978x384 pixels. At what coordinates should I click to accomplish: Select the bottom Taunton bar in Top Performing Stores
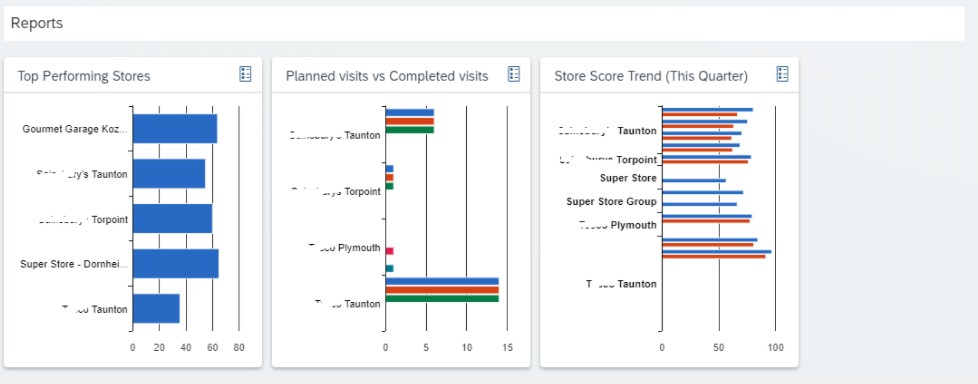(156, 309)
